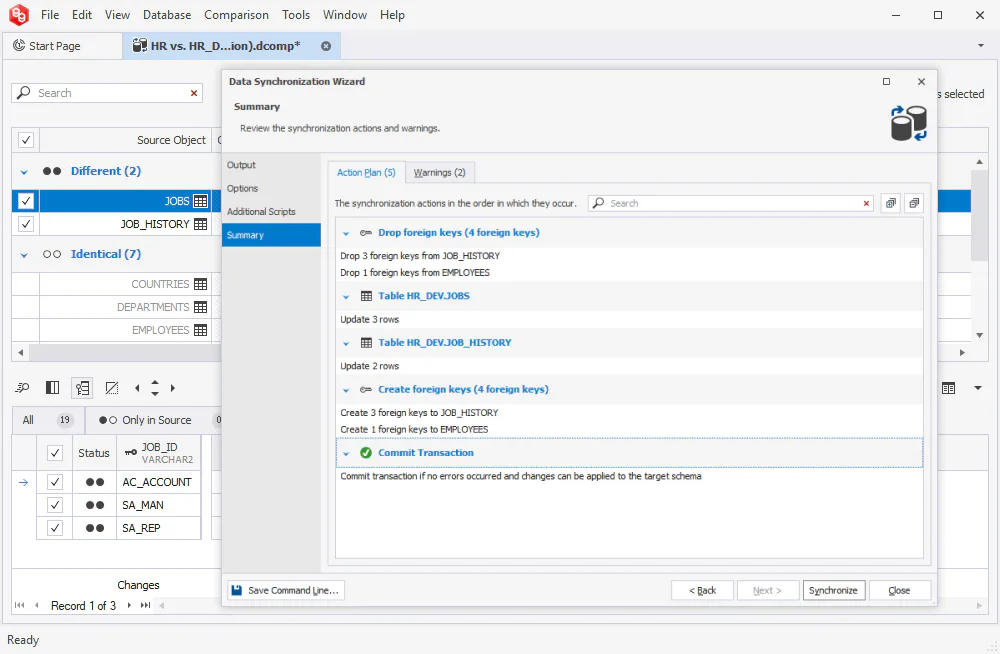The height and width of the screenshot is (654, 1000).
Task: Click the Table HR_DEV.JOBS grid icon
Action: click(x=366, y=296)
